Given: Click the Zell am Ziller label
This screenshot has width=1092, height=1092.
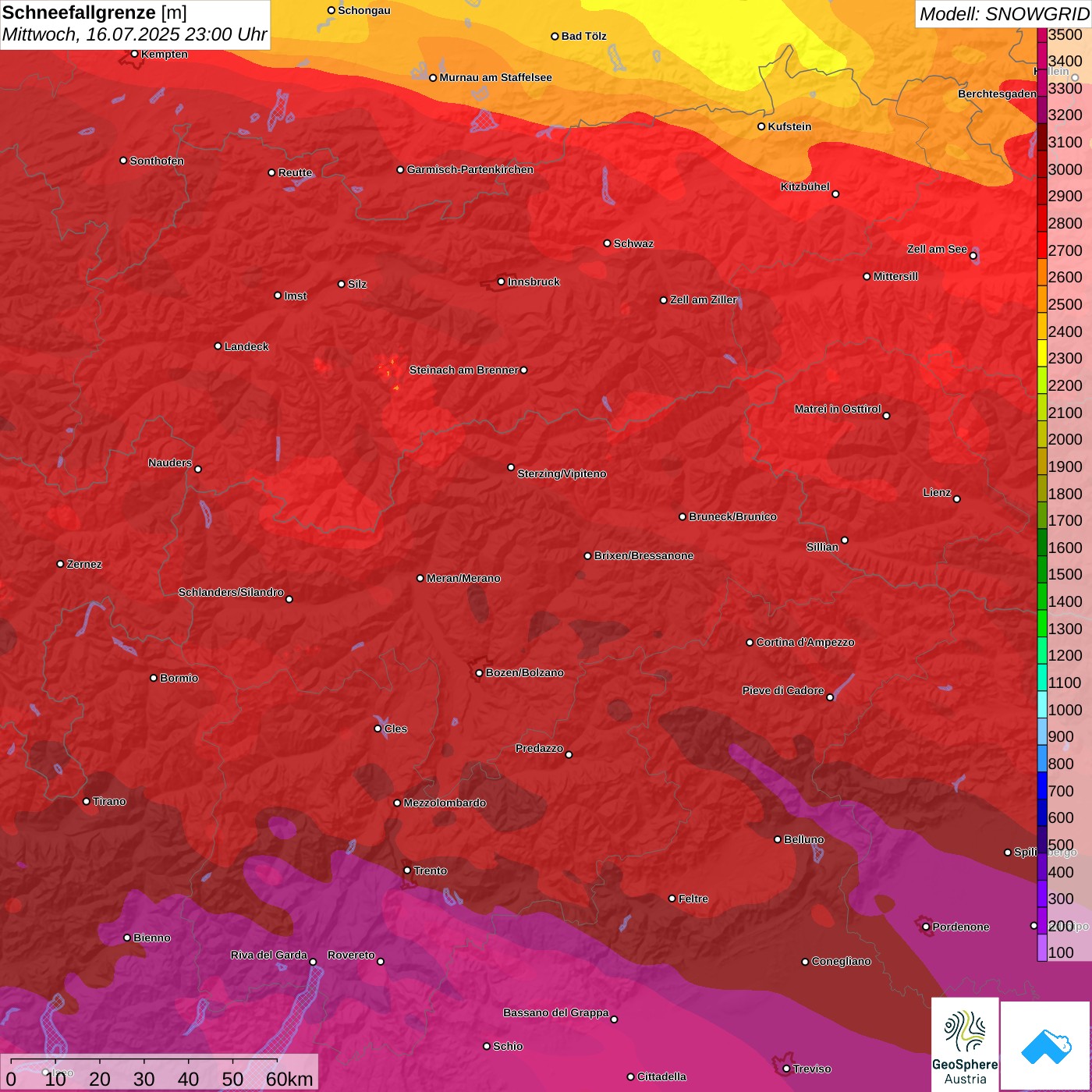Looking at the screenshot, I should 704,300.
